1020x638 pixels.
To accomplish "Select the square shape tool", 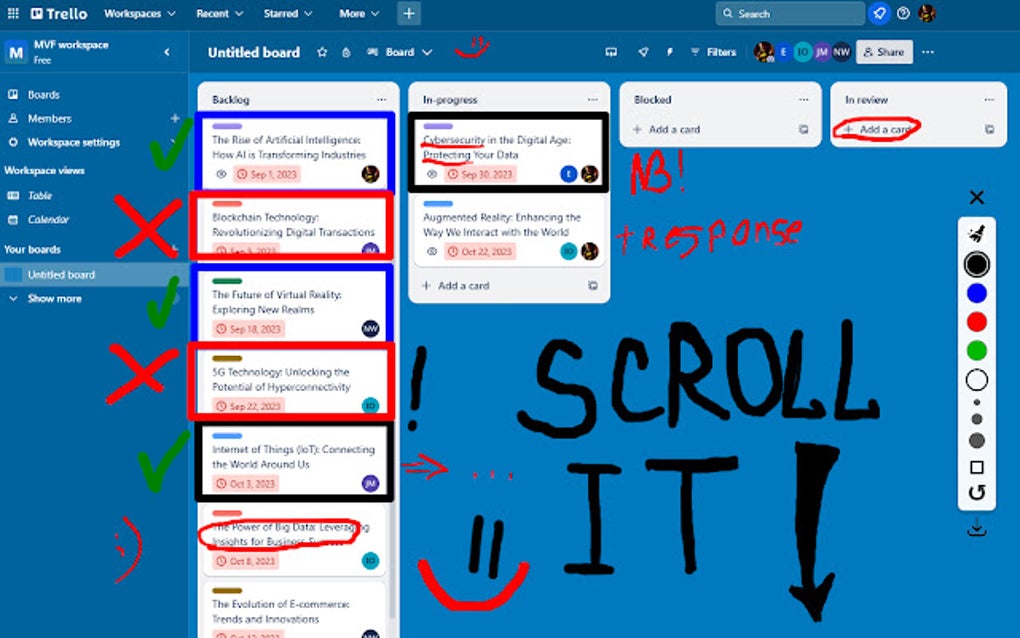I will pyautogui.click(x=976, y=464).
